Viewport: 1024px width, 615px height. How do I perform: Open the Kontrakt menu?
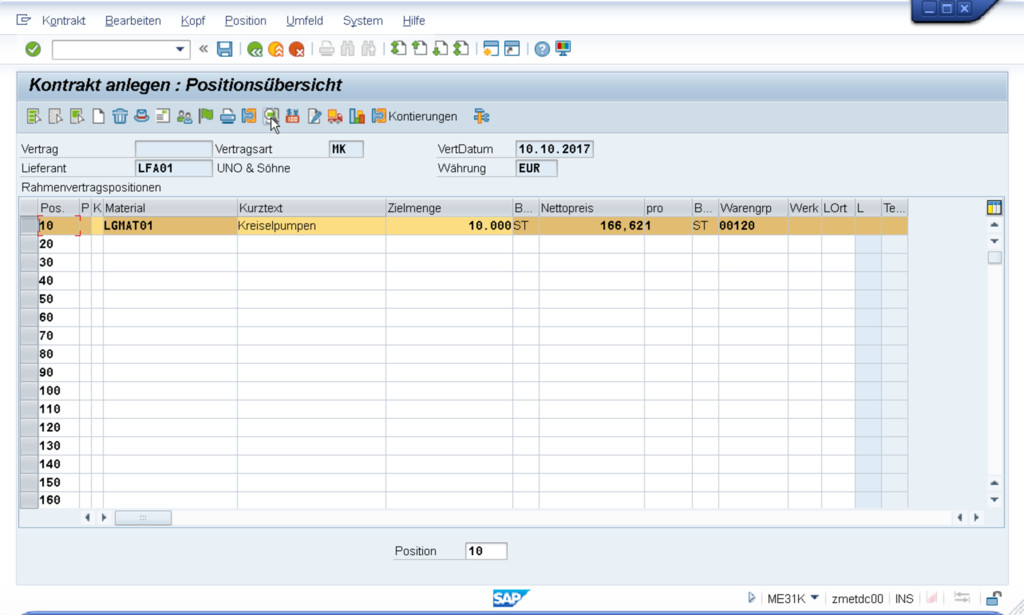pos(64,21)
